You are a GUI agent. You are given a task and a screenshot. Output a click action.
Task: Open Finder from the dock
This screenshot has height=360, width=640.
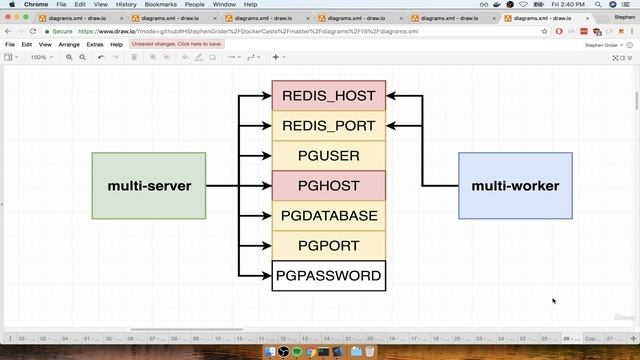tap(270, 351)
